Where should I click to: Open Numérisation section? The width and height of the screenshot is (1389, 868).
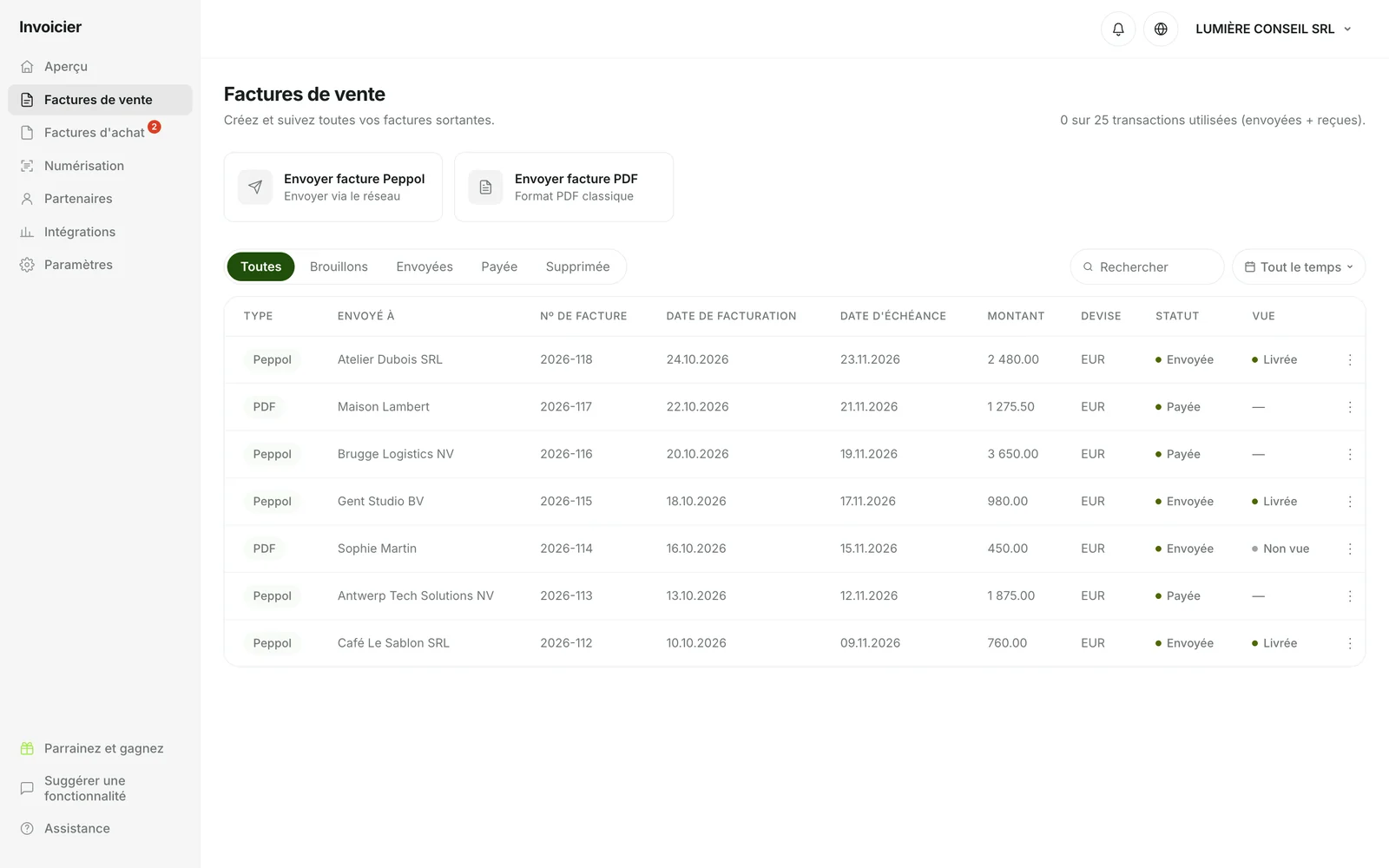pyautogui.click(x=100, y=166)
